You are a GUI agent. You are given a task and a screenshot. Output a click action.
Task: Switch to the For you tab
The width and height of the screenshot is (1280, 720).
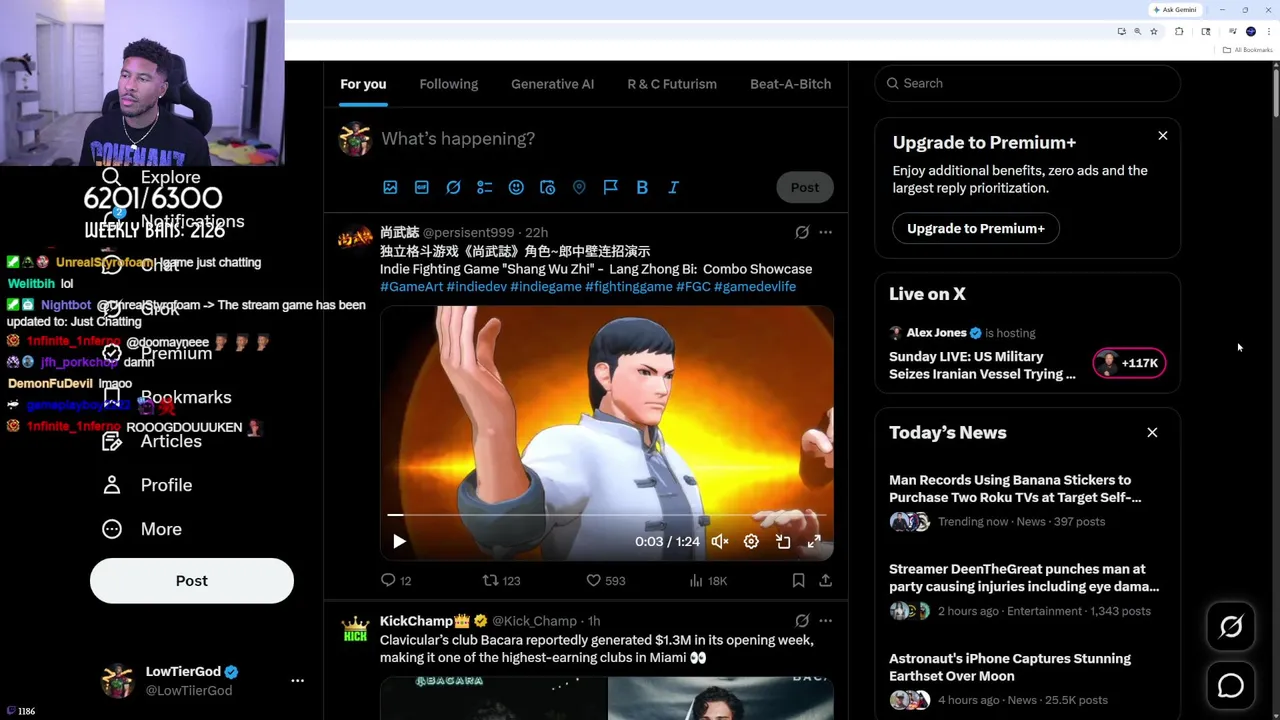[363, 84]
